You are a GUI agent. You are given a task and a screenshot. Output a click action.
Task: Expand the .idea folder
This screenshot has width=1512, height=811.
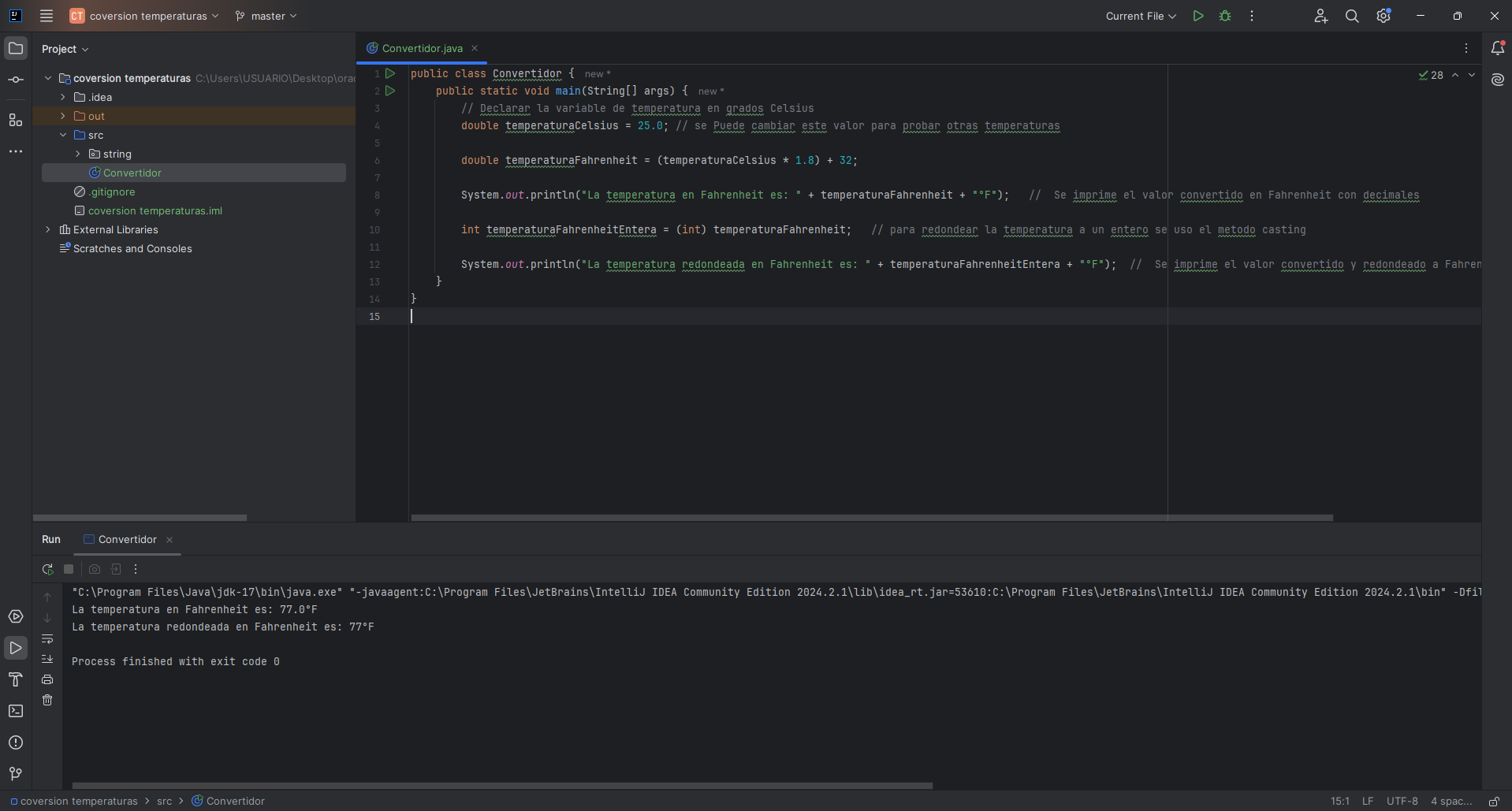click(x=63, y=97)
